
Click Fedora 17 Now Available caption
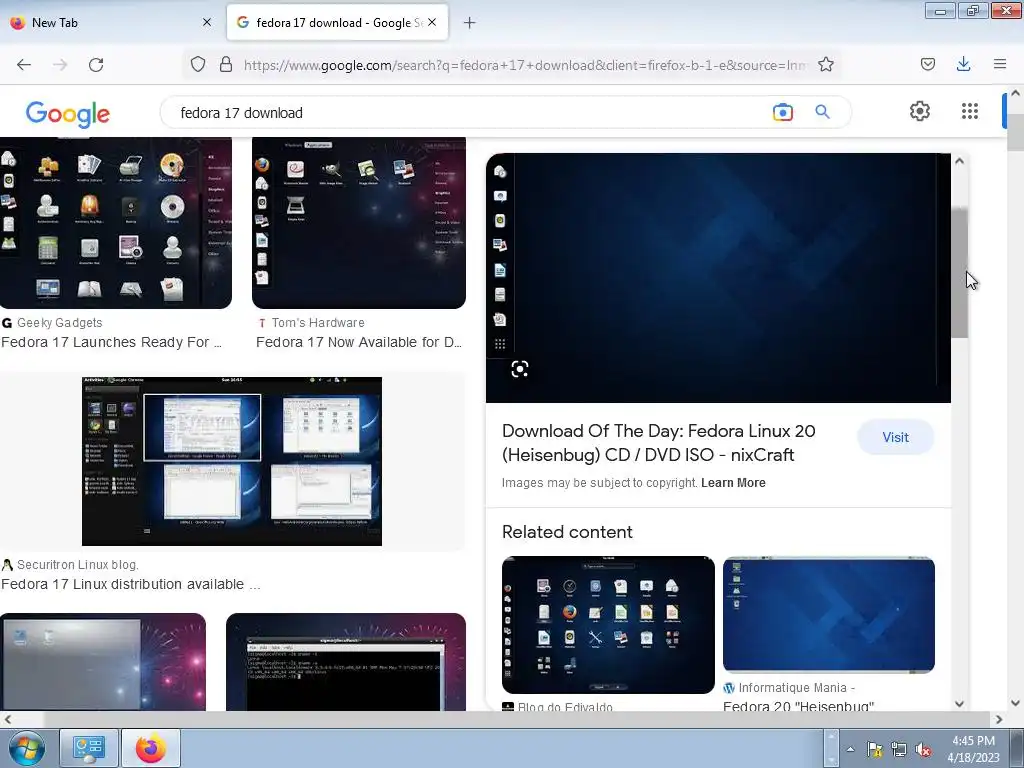(359, 342)
